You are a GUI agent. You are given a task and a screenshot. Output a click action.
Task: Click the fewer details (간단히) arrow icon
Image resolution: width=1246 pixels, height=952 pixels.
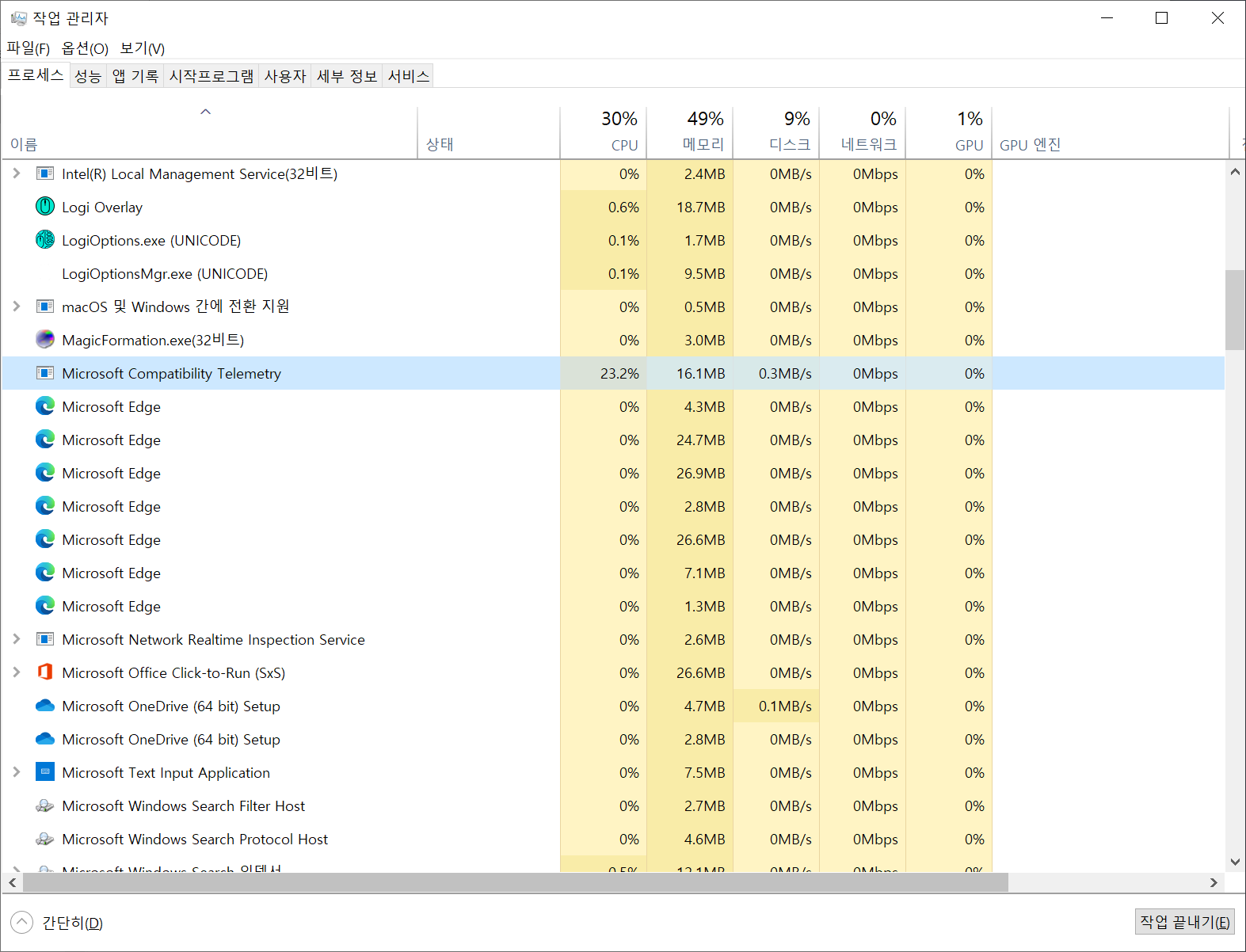click(x=21, y=922)
